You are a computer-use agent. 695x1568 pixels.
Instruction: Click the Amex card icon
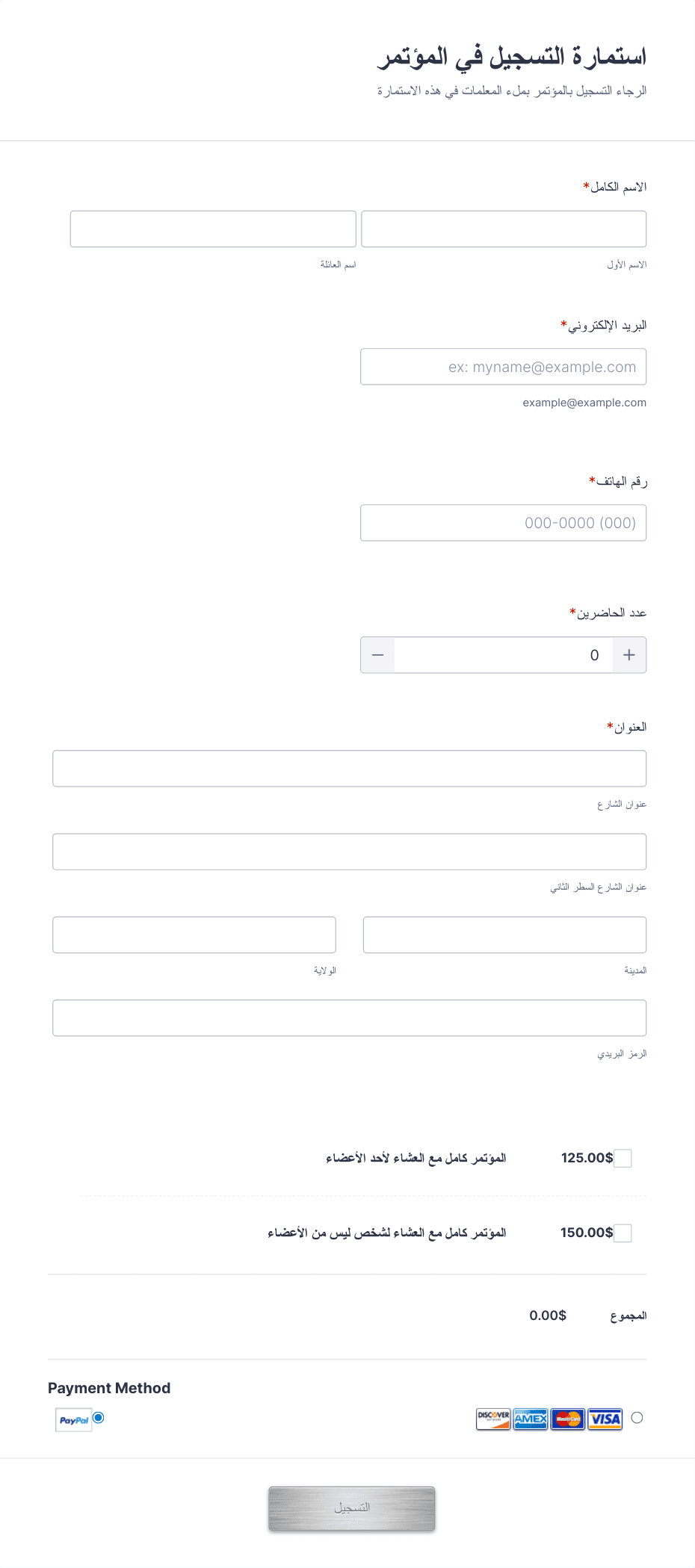(x=531, y=1419)
